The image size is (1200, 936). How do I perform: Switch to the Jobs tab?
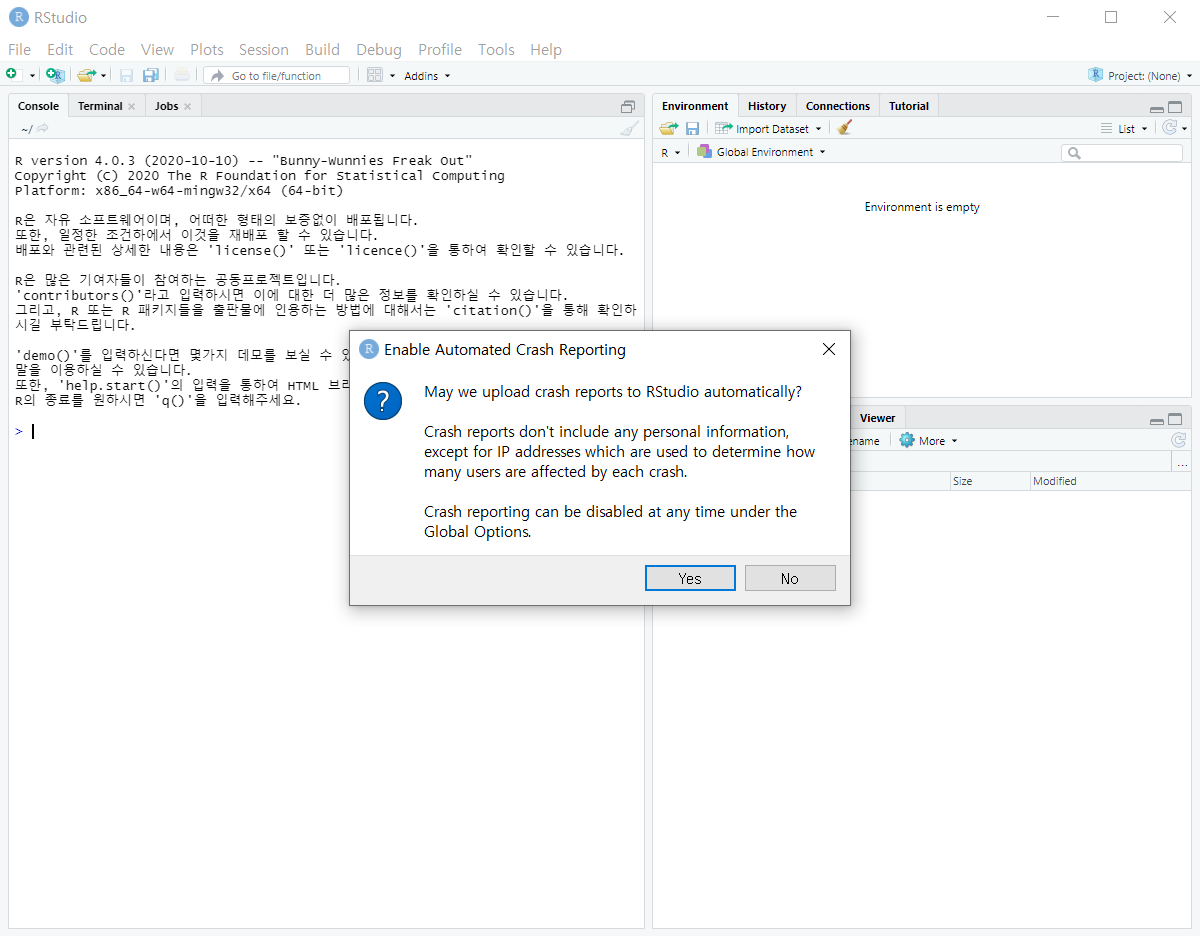click(166, 106)
